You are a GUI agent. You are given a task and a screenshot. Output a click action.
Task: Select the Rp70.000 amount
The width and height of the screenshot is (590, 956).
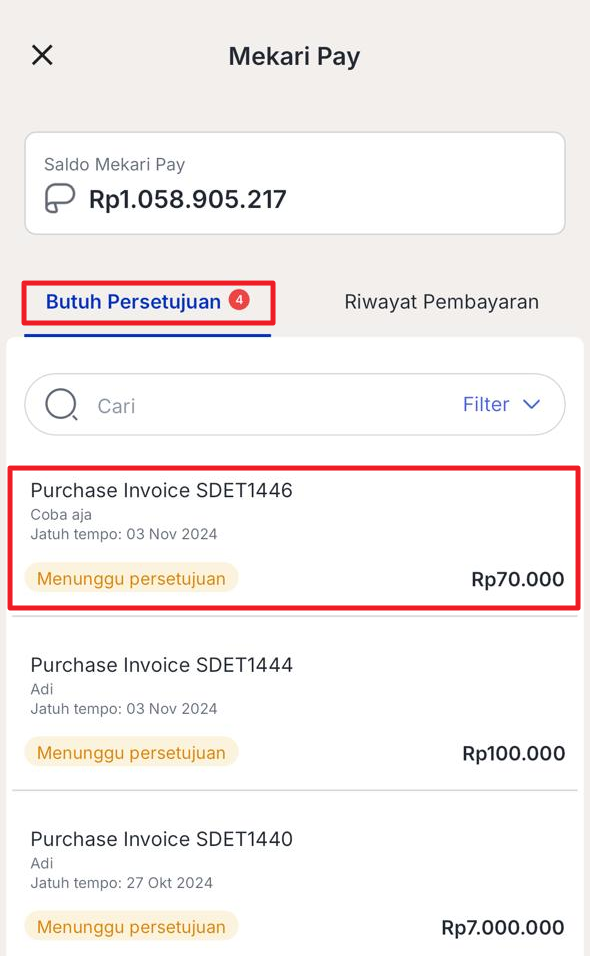pos(517,579)
